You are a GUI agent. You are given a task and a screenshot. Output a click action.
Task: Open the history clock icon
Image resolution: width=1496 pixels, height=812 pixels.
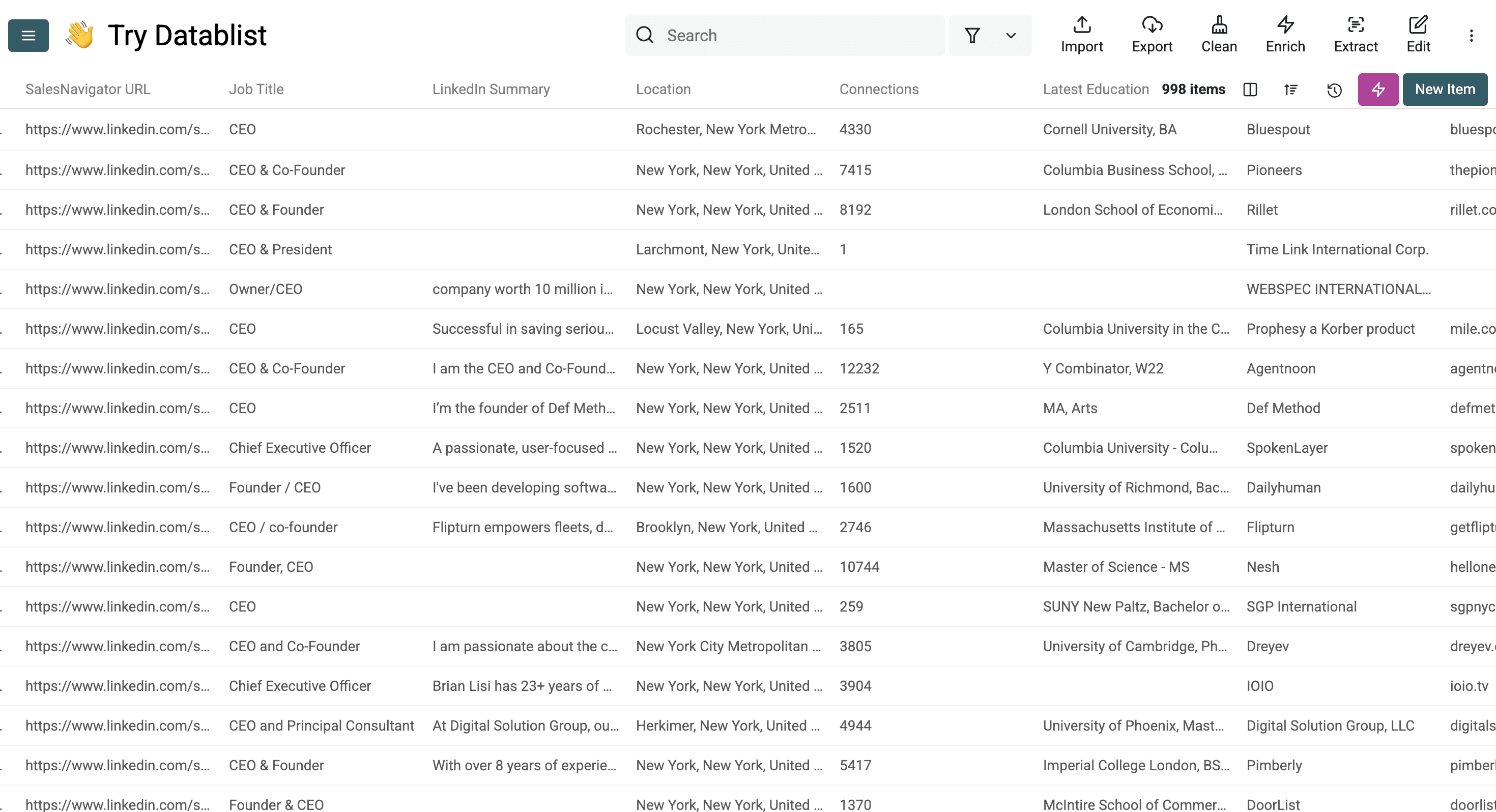pos(1334,90)
